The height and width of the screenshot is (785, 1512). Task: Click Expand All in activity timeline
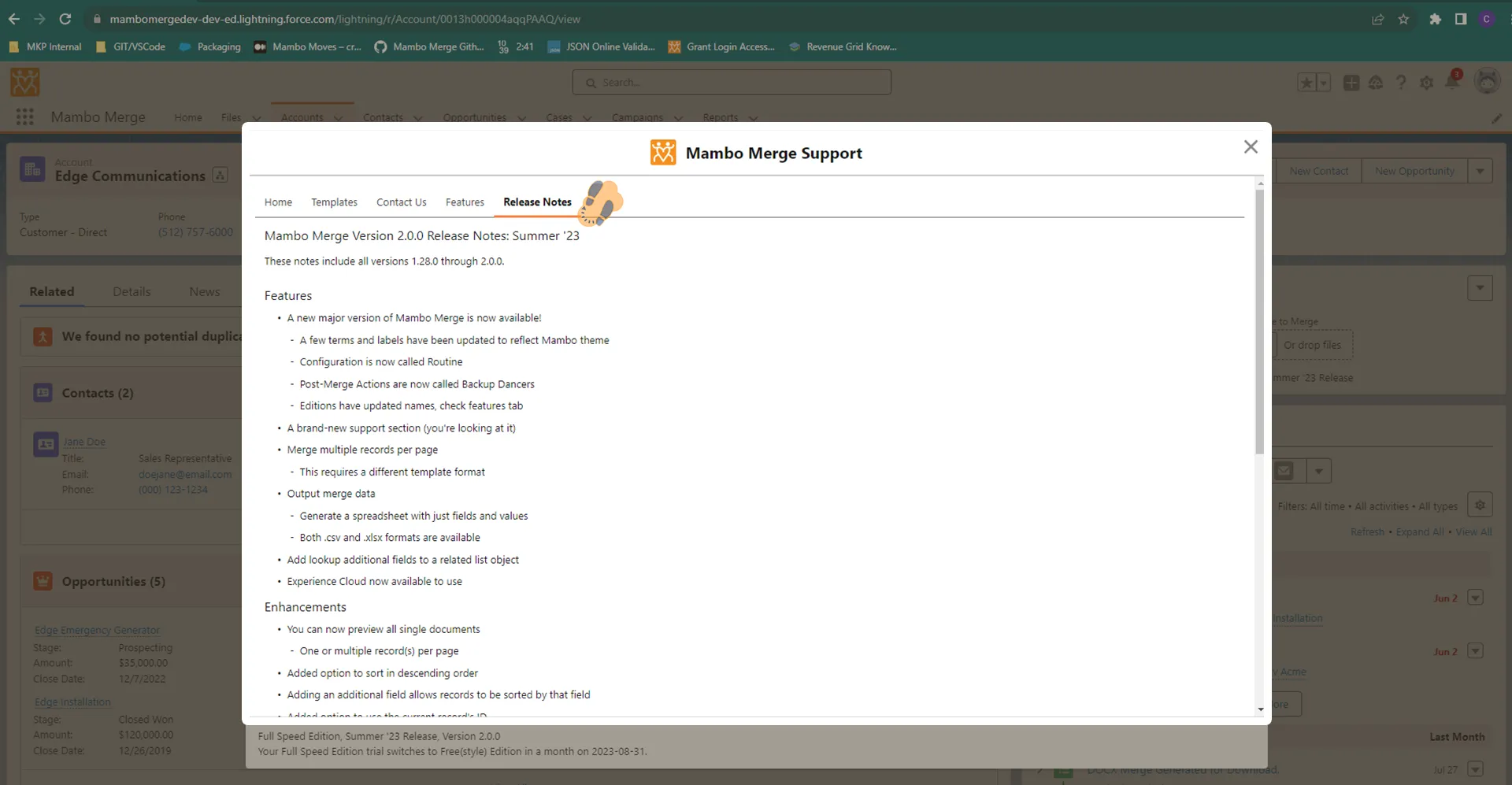[x=1420, y=531]
